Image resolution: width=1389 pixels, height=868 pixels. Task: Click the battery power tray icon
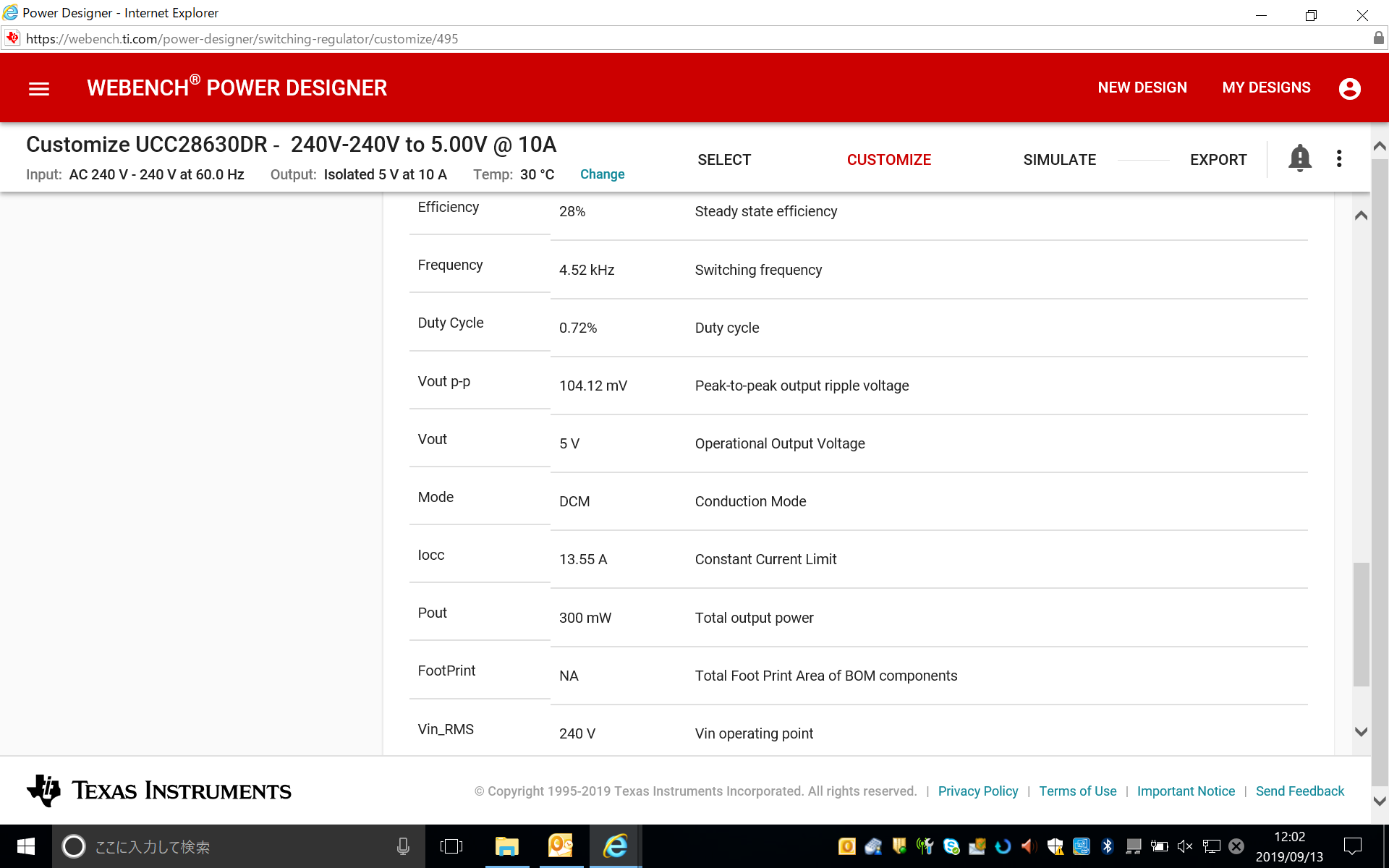click(x=1160, y=846)
